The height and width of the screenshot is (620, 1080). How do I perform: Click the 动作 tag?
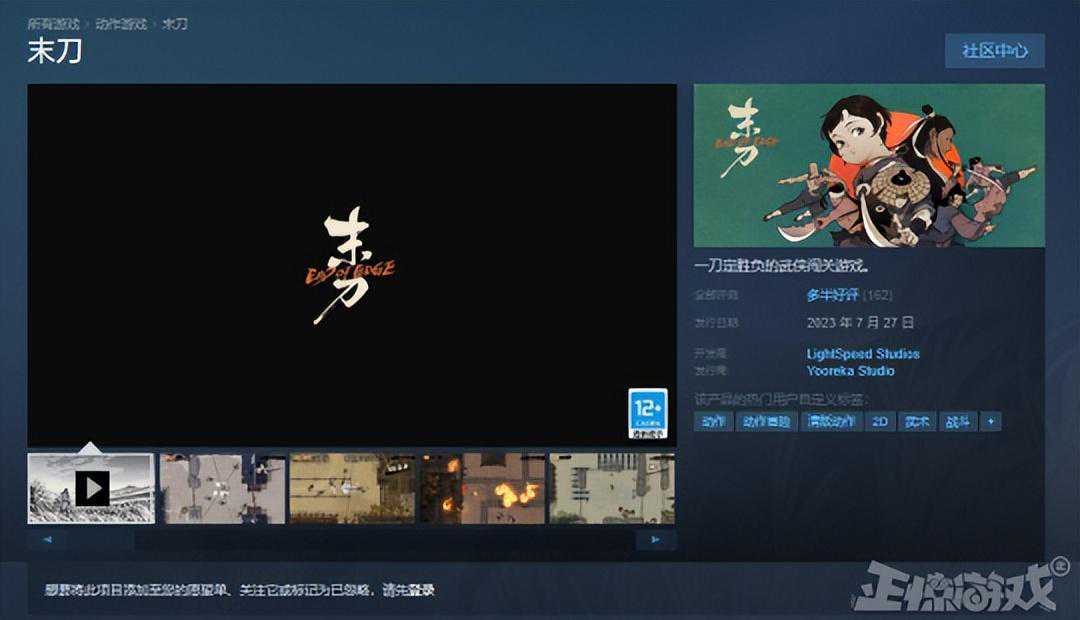(713, 422)
